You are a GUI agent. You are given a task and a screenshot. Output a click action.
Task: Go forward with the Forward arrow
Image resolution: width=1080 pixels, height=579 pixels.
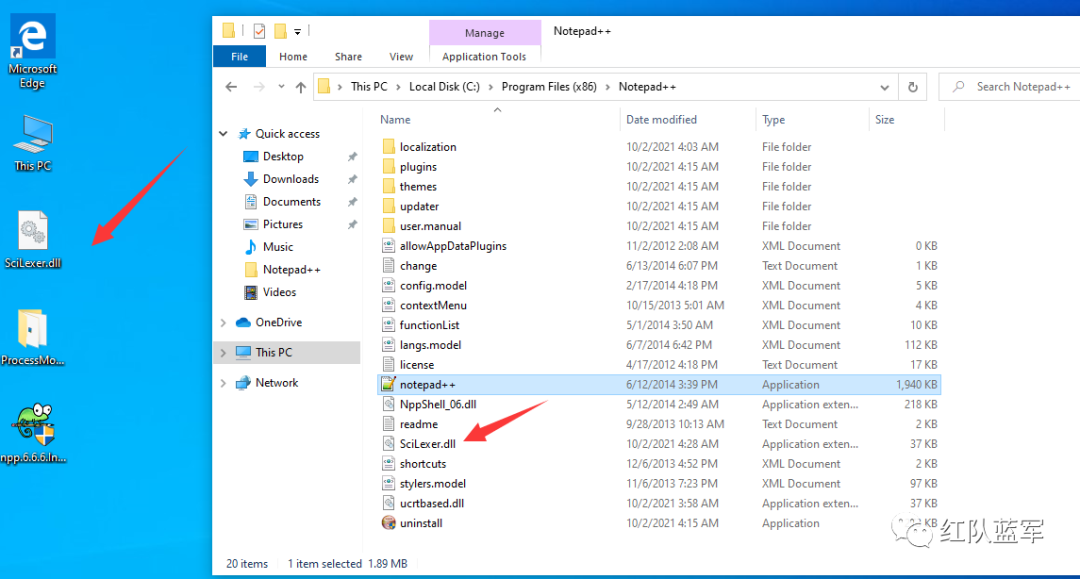259,87
